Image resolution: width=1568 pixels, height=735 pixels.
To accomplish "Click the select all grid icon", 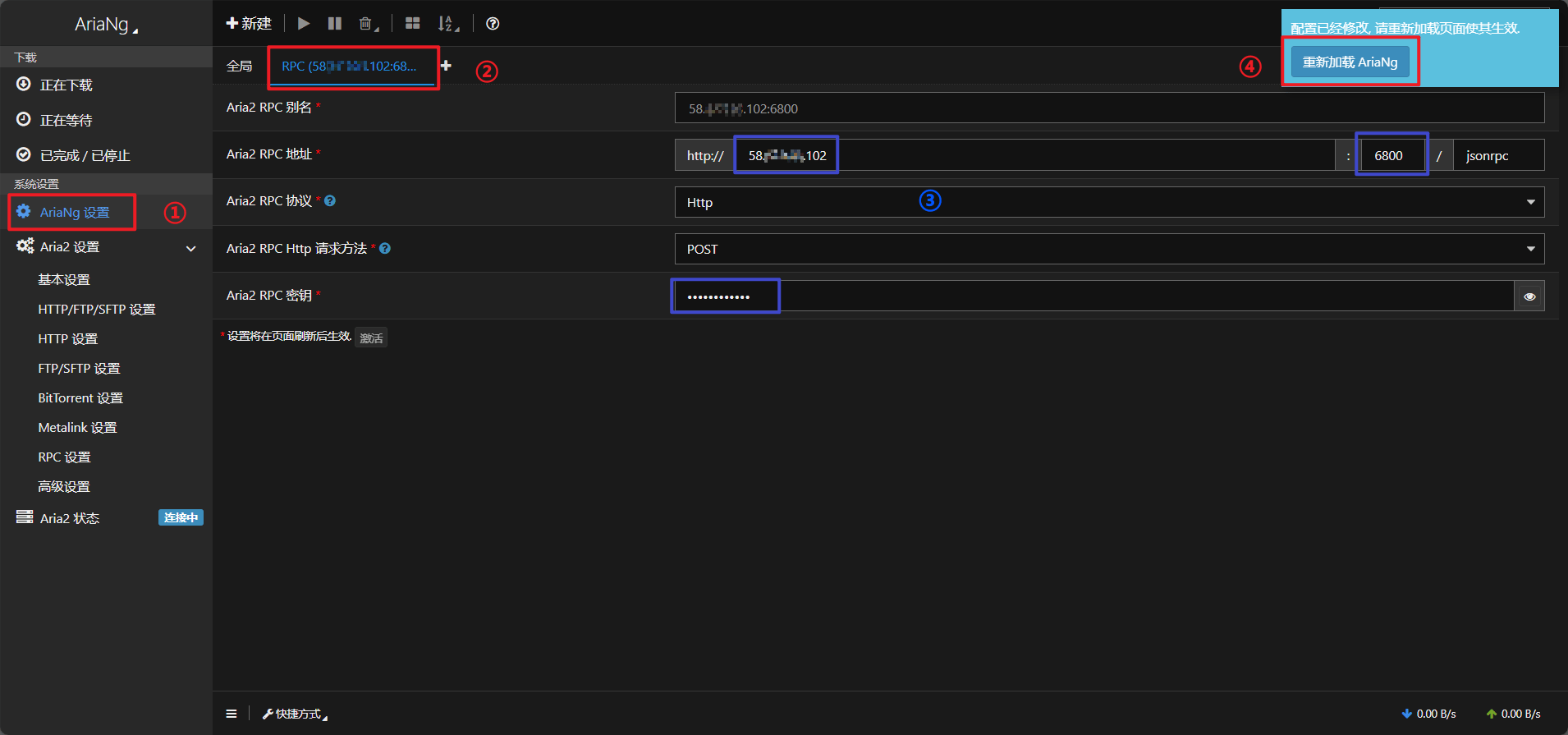I will (413, 24).
